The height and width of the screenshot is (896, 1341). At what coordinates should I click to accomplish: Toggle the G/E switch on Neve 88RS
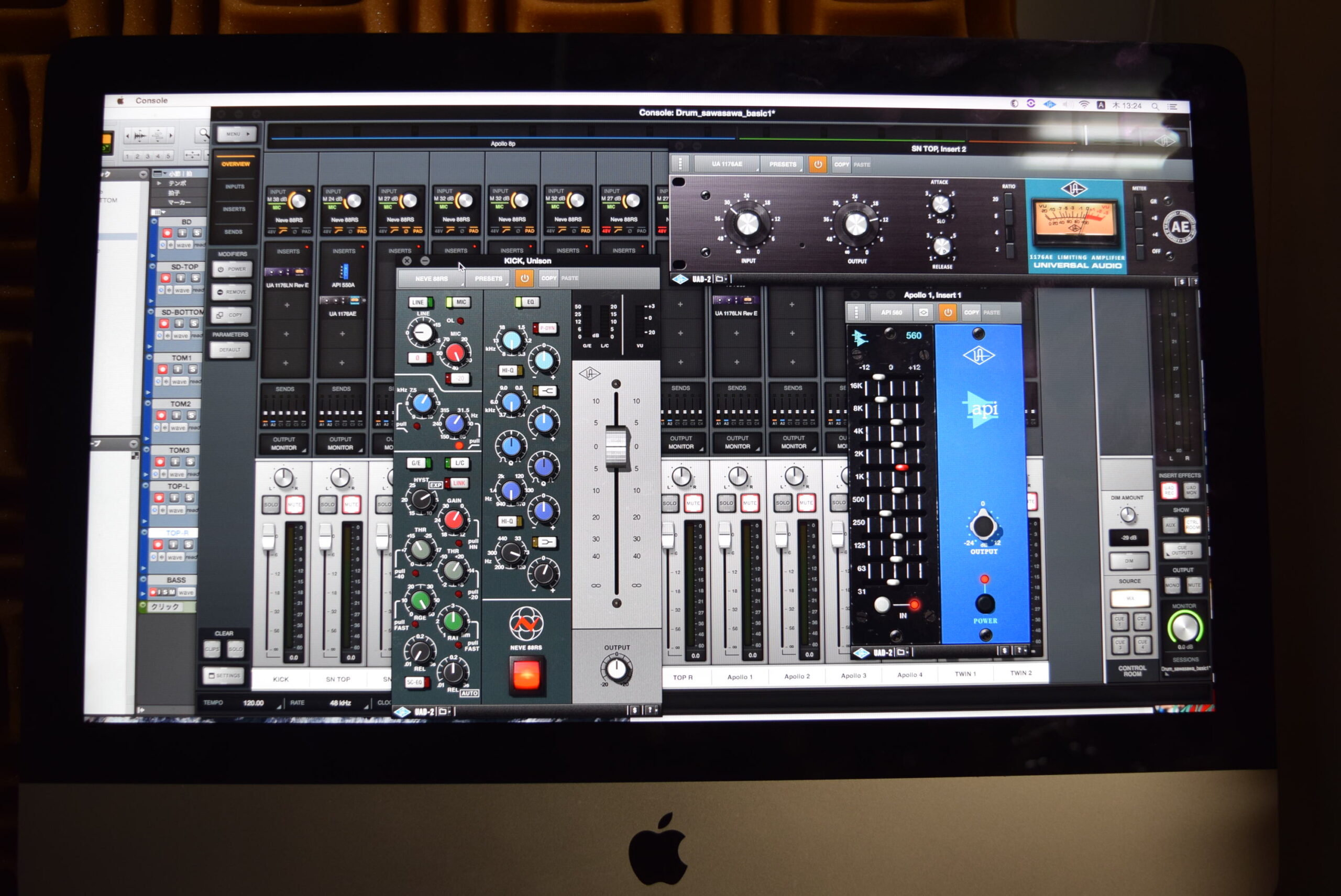pos(419,463)
